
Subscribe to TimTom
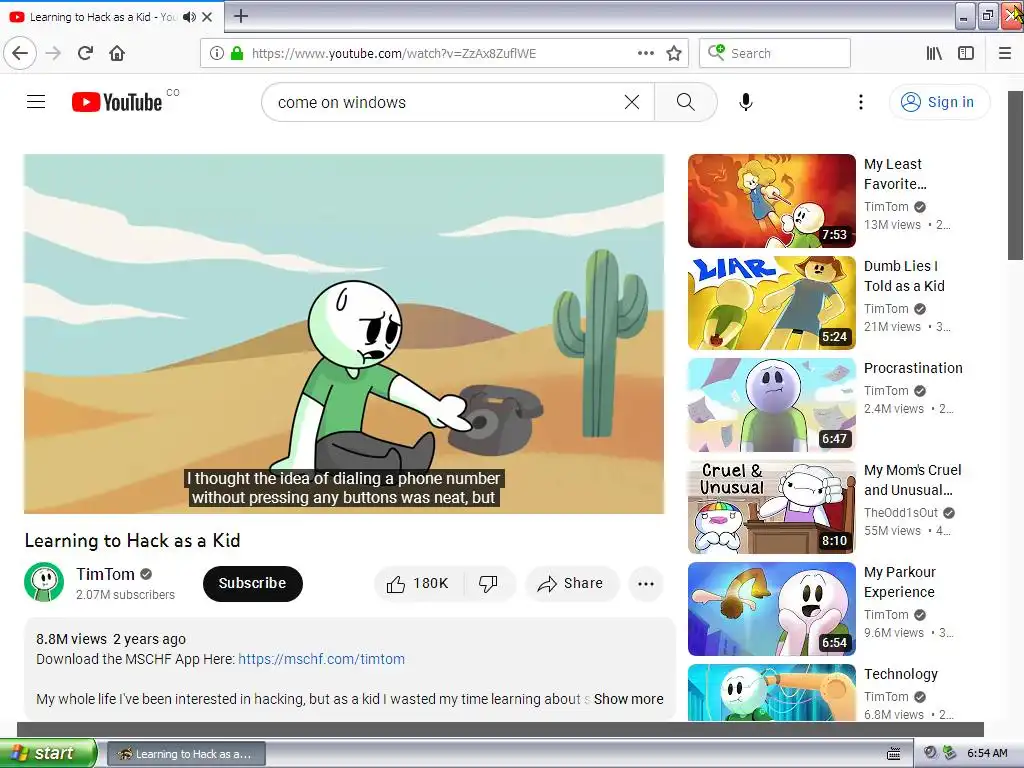click(x=253, y=583)
